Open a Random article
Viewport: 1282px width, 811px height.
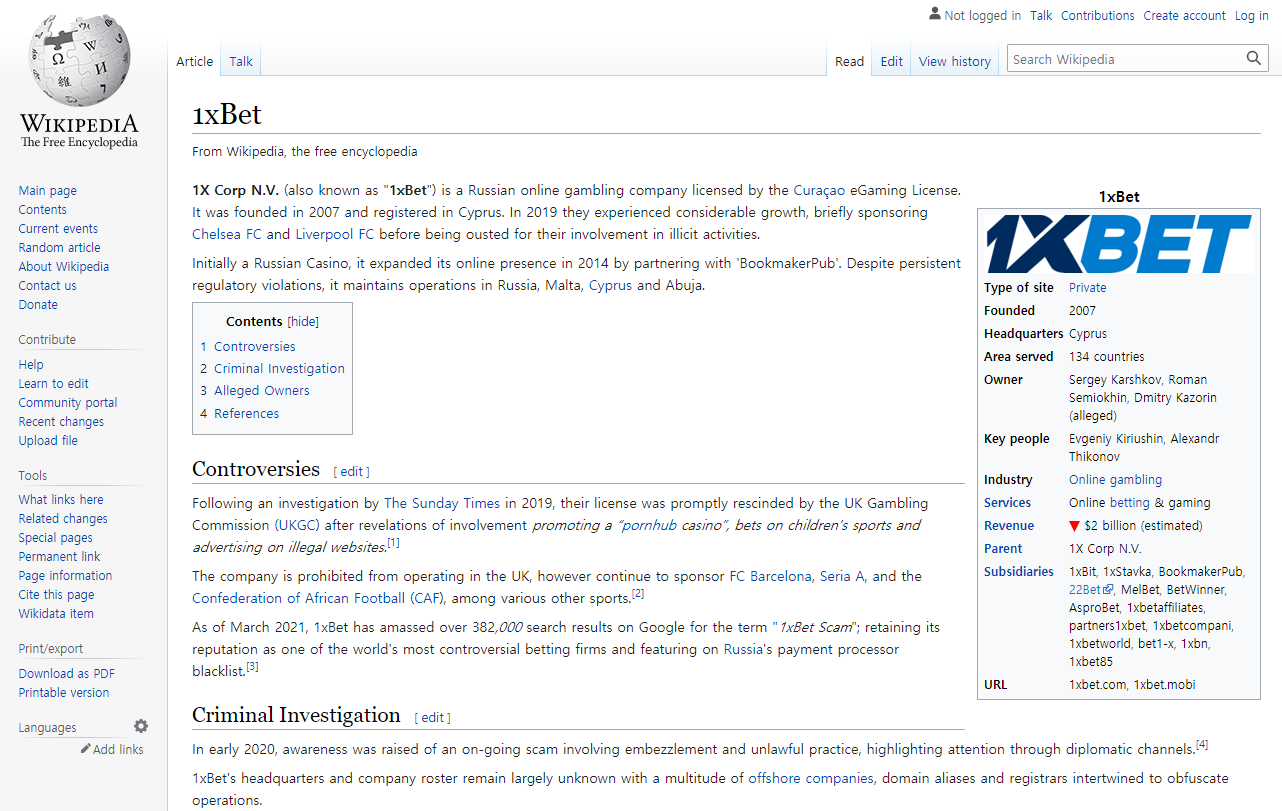click(x=59, y=248)
